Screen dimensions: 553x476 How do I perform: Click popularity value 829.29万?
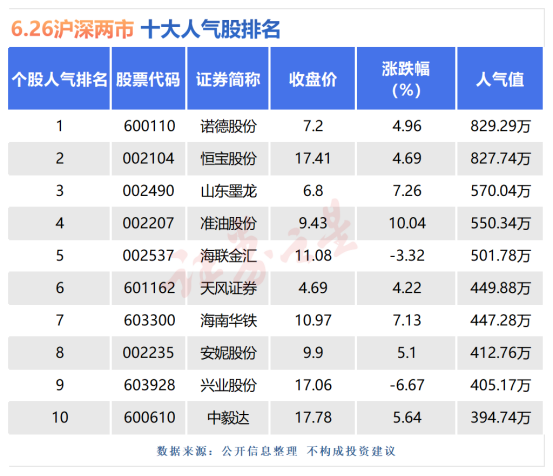500,126
